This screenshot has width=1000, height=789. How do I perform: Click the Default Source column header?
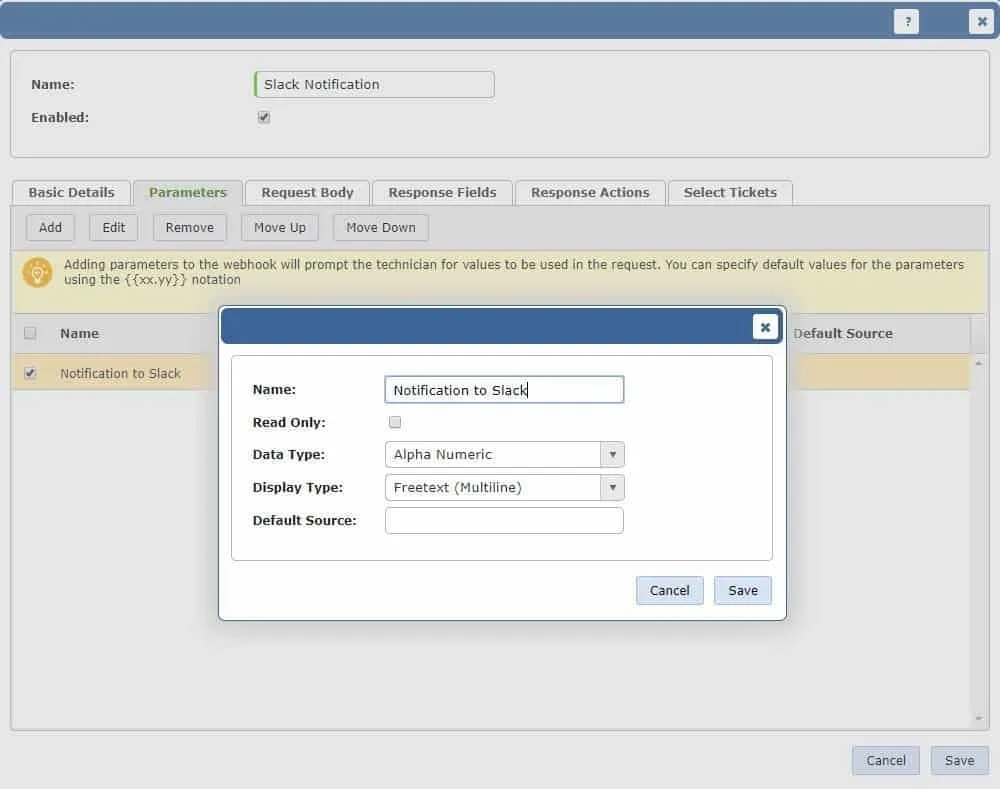click(843, 334)
